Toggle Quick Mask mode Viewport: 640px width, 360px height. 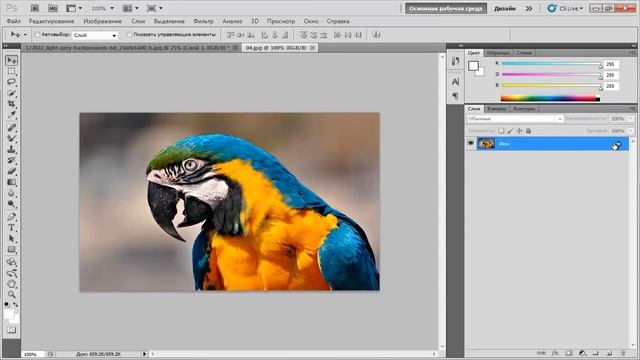pyautogui.click(x=11, y=330)
